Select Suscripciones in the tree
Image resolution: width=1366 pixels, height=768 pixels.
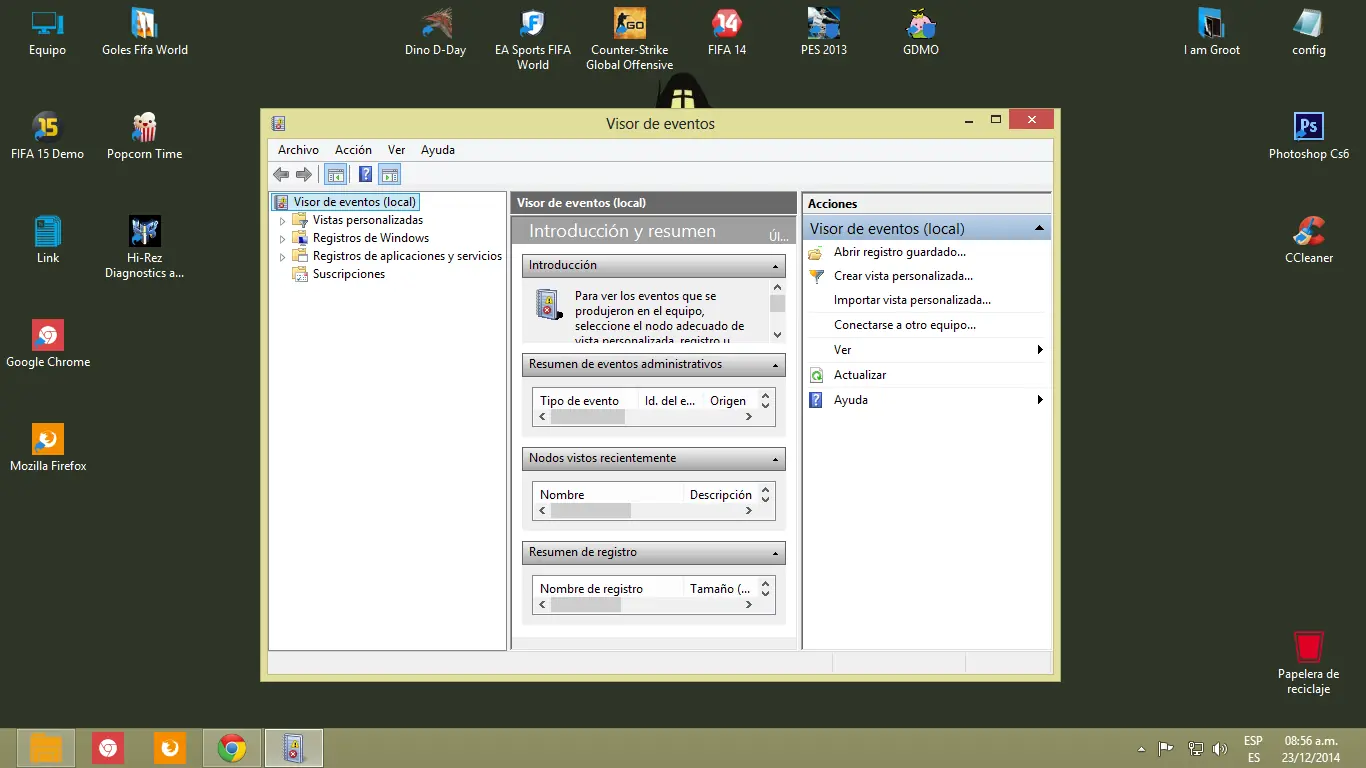[349, 274]
